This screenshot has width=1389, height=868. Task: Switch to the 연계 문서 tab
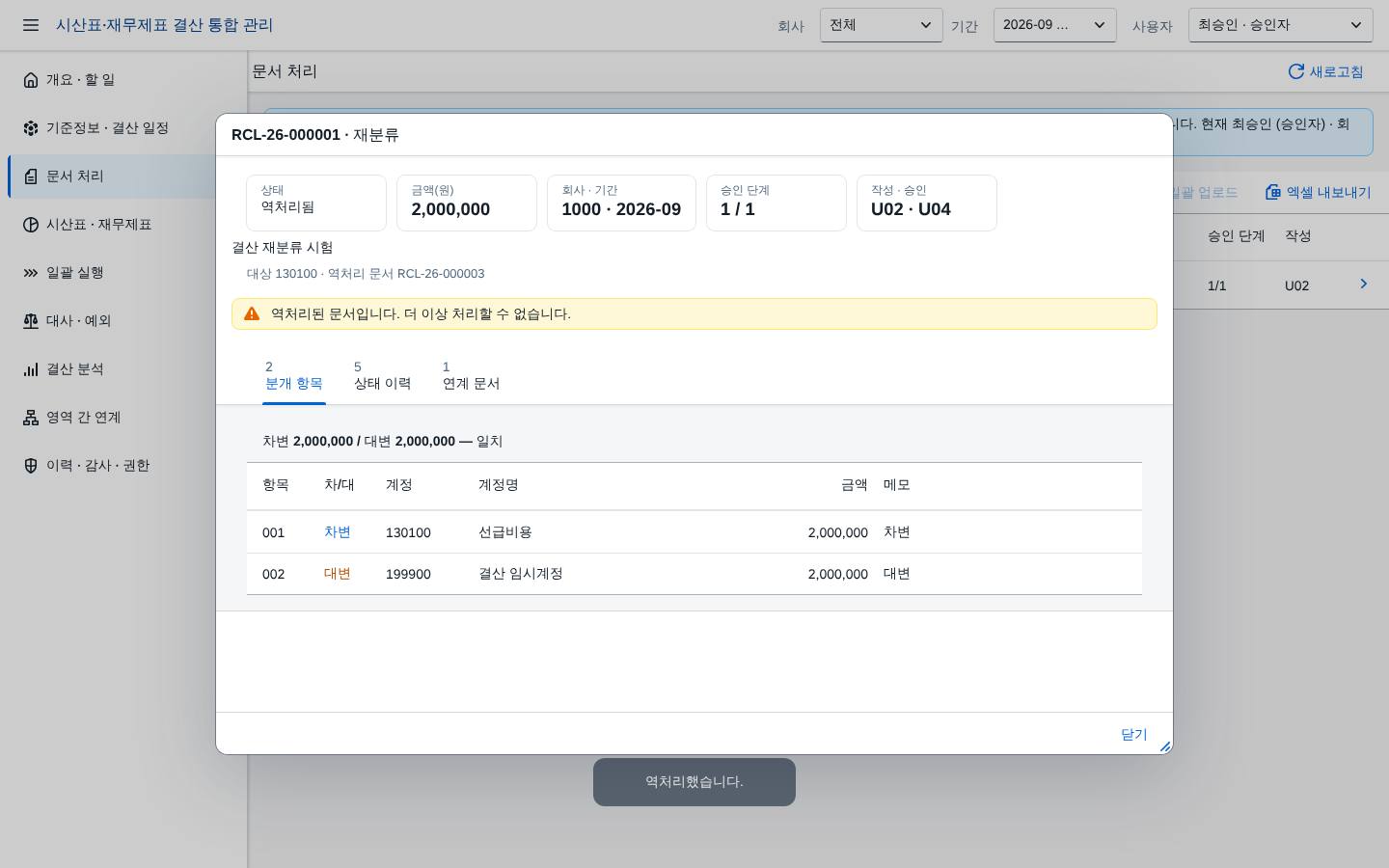(x=472, y=375)
